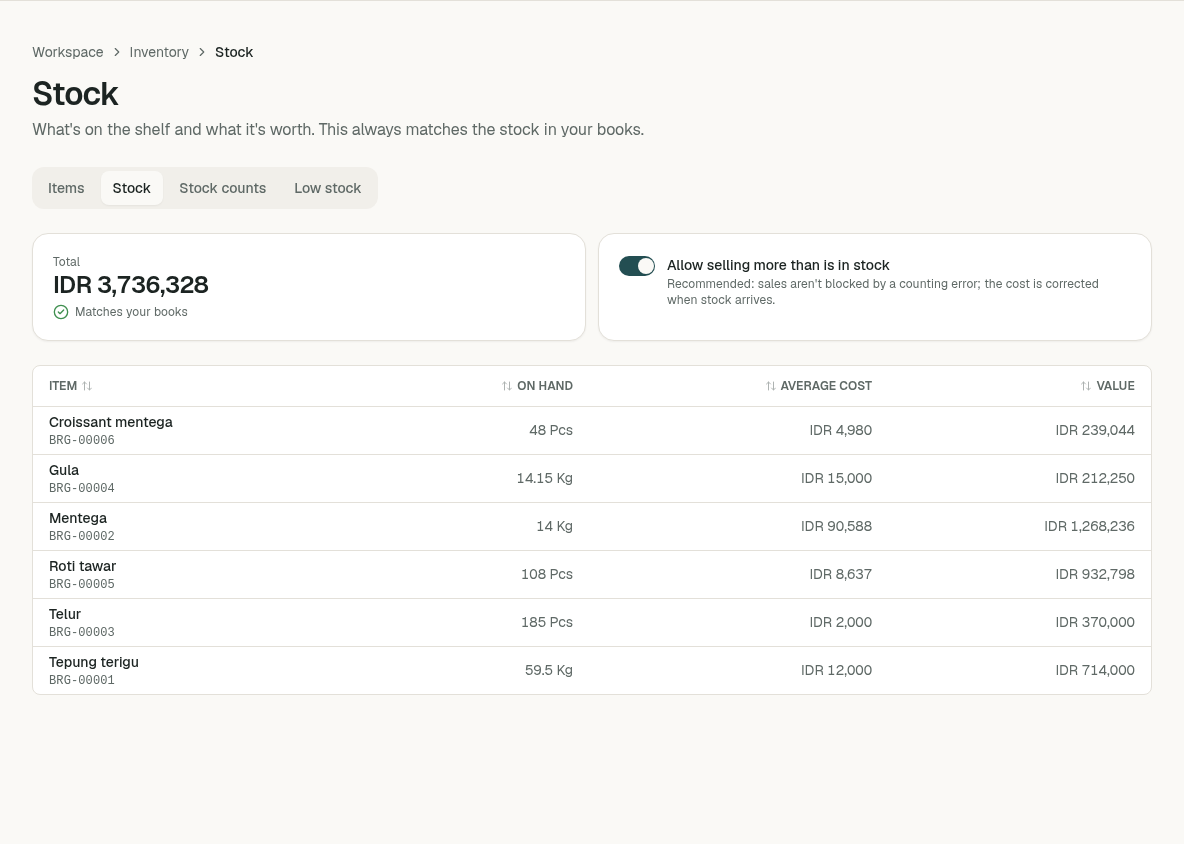
Task: Navigate to Inventory breadcrumb link
Action: coord(159,52)
